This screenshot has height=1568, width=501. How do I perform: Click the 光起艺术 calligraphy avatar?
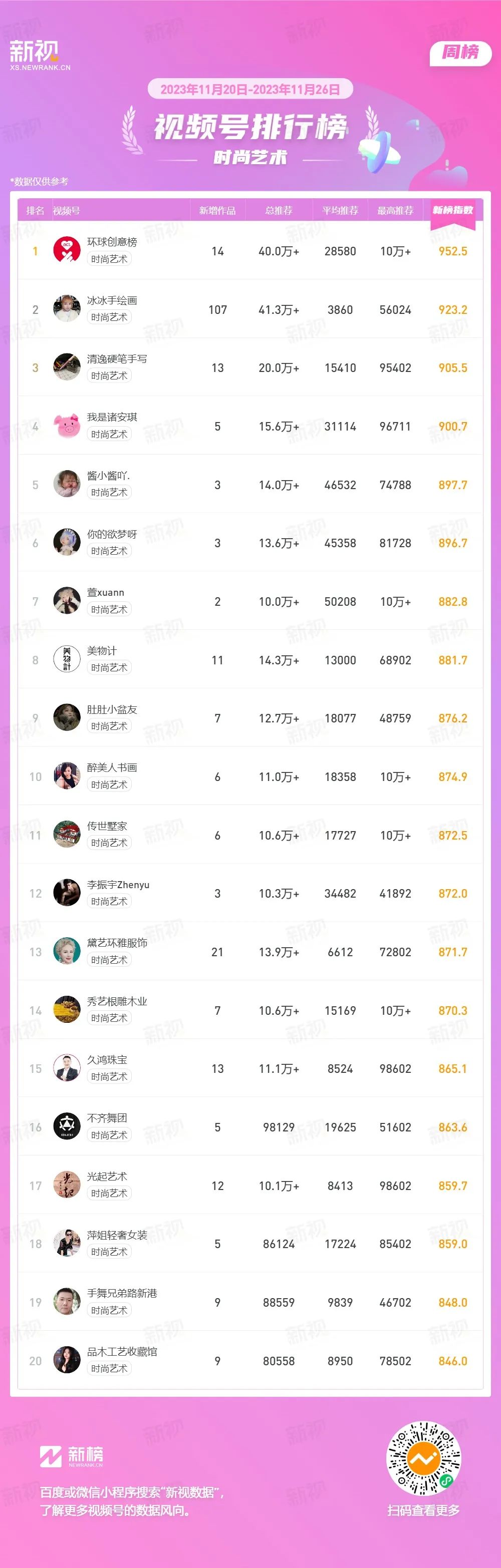pyautogui.click(x=67, y=1186)
